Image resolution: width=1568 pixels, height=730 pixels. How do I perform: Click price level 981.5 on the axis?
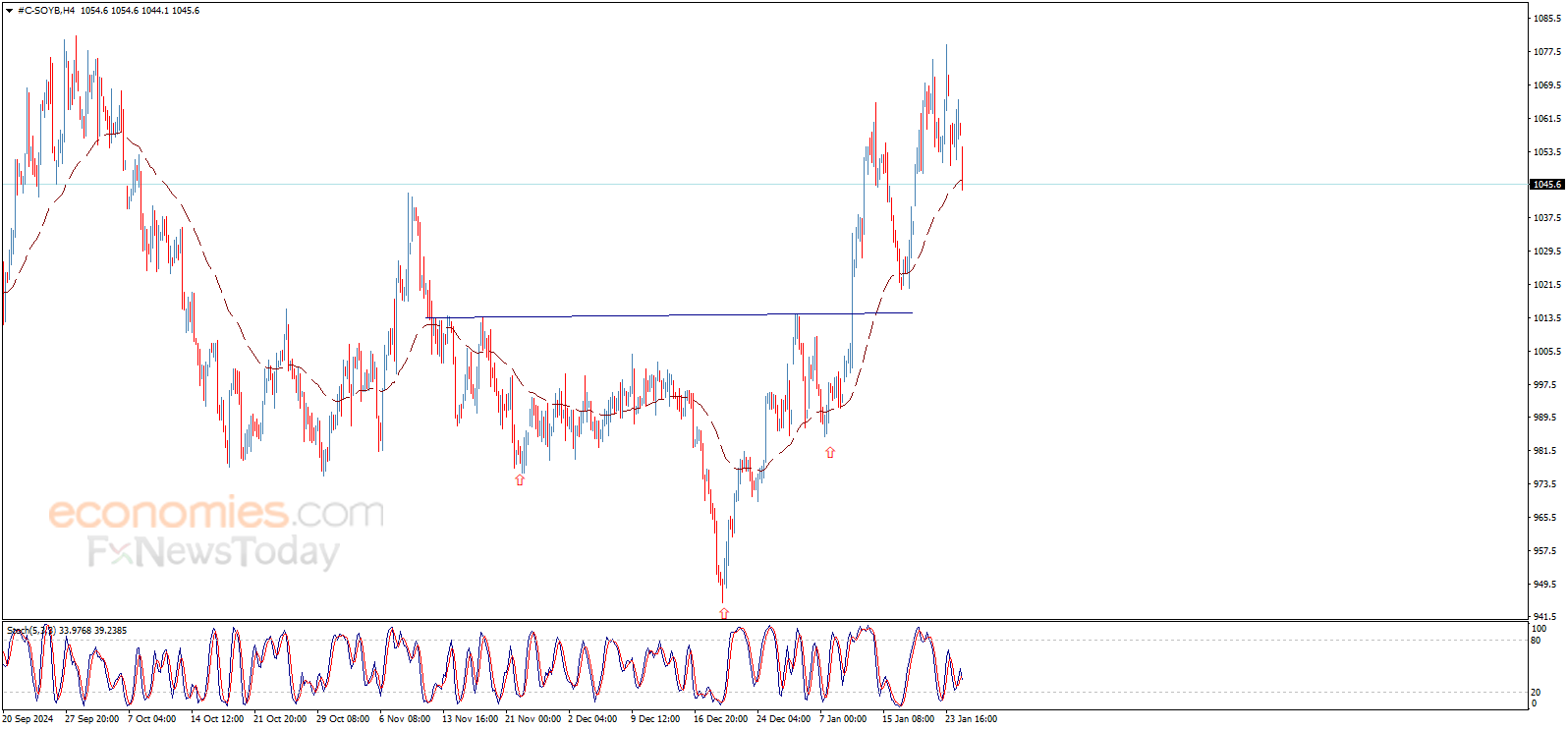(1545, 451)
